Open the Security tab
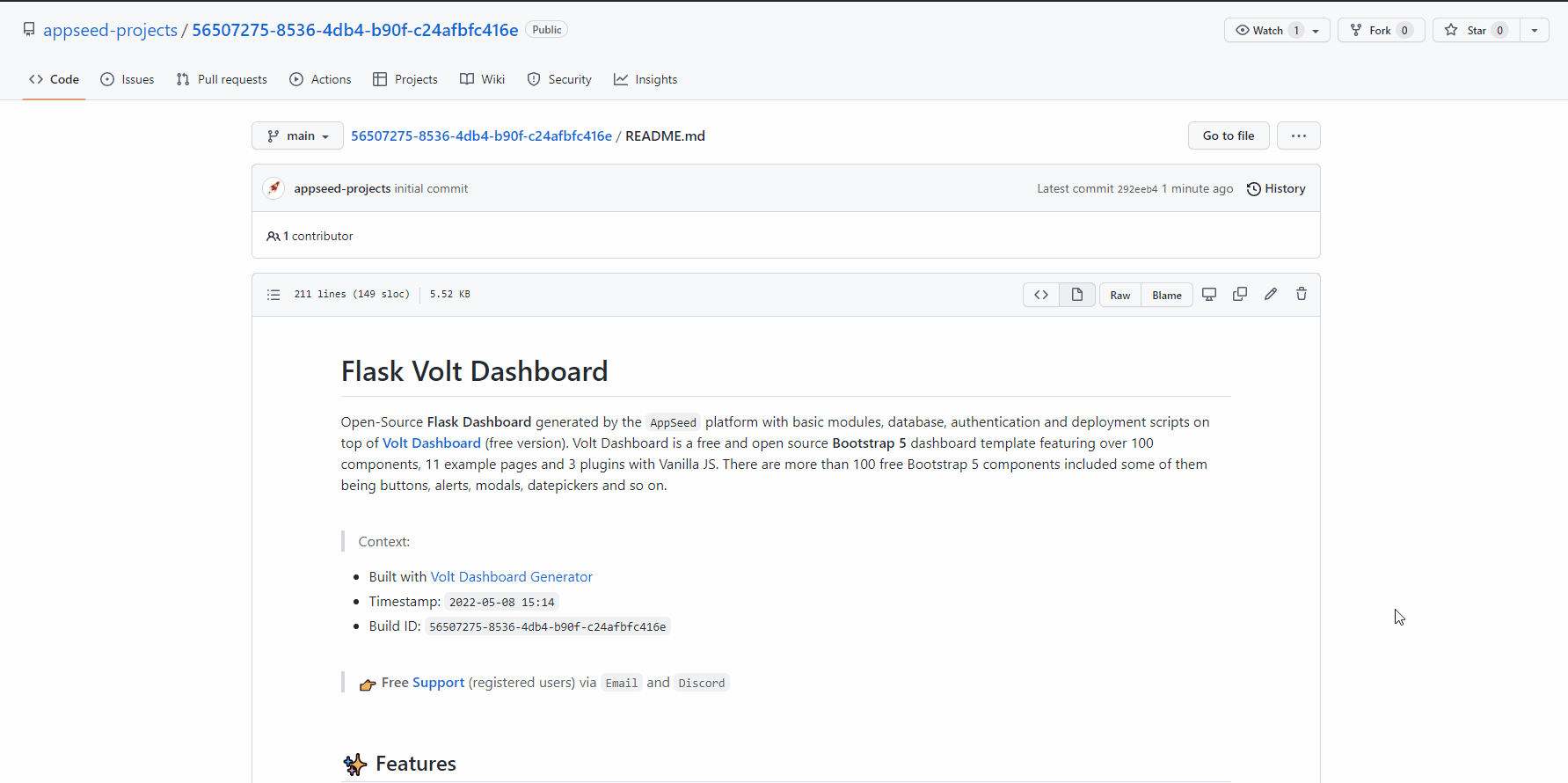Image resolution: width=1568 pixels, height=783 pixels. 559,79
